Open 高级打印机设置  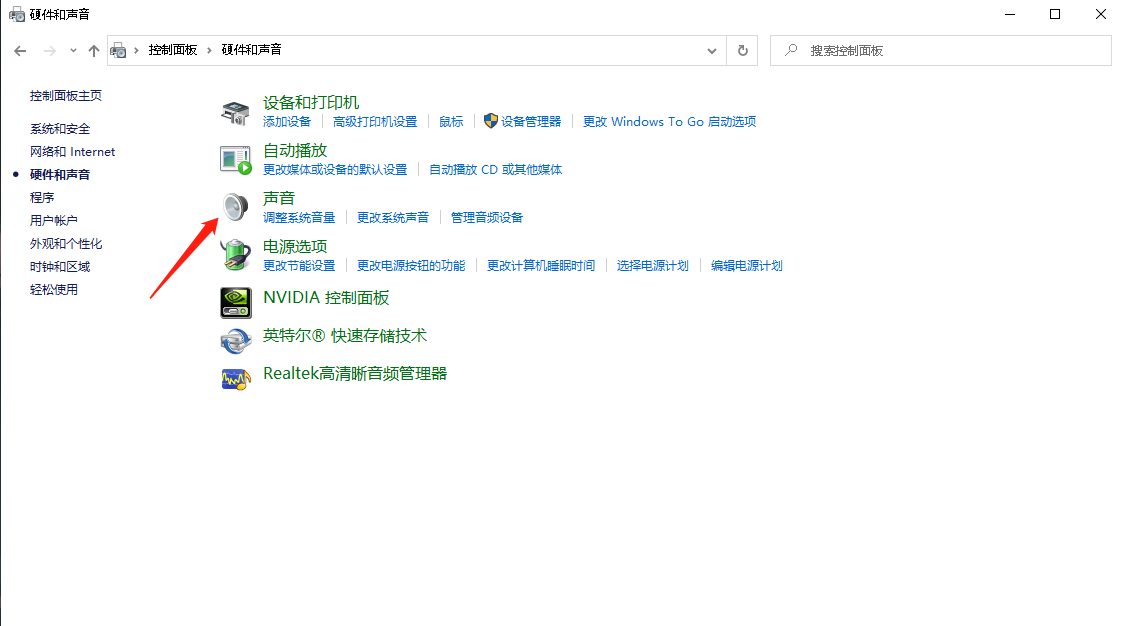(375, 122)
